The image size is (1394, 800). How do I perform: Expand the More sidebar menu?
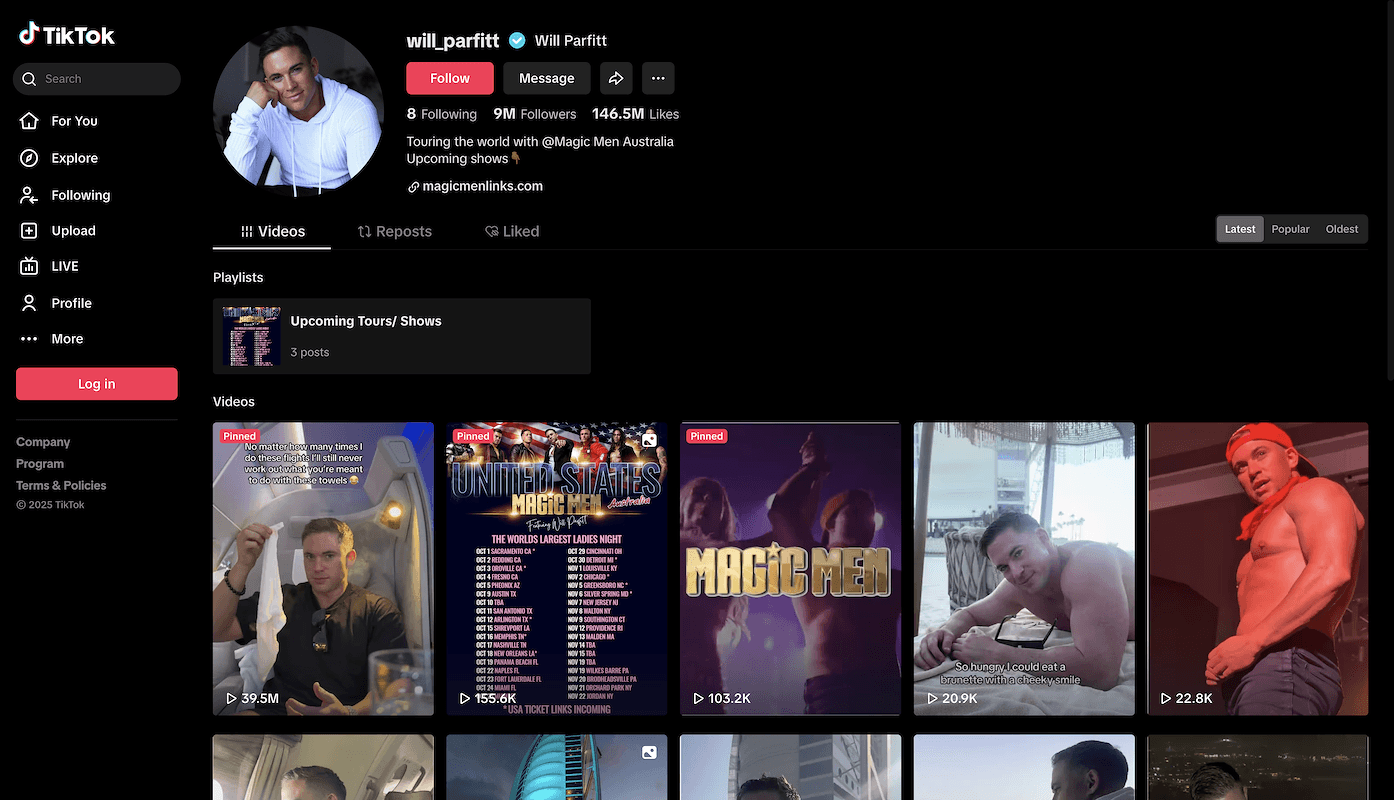point(67,339)
